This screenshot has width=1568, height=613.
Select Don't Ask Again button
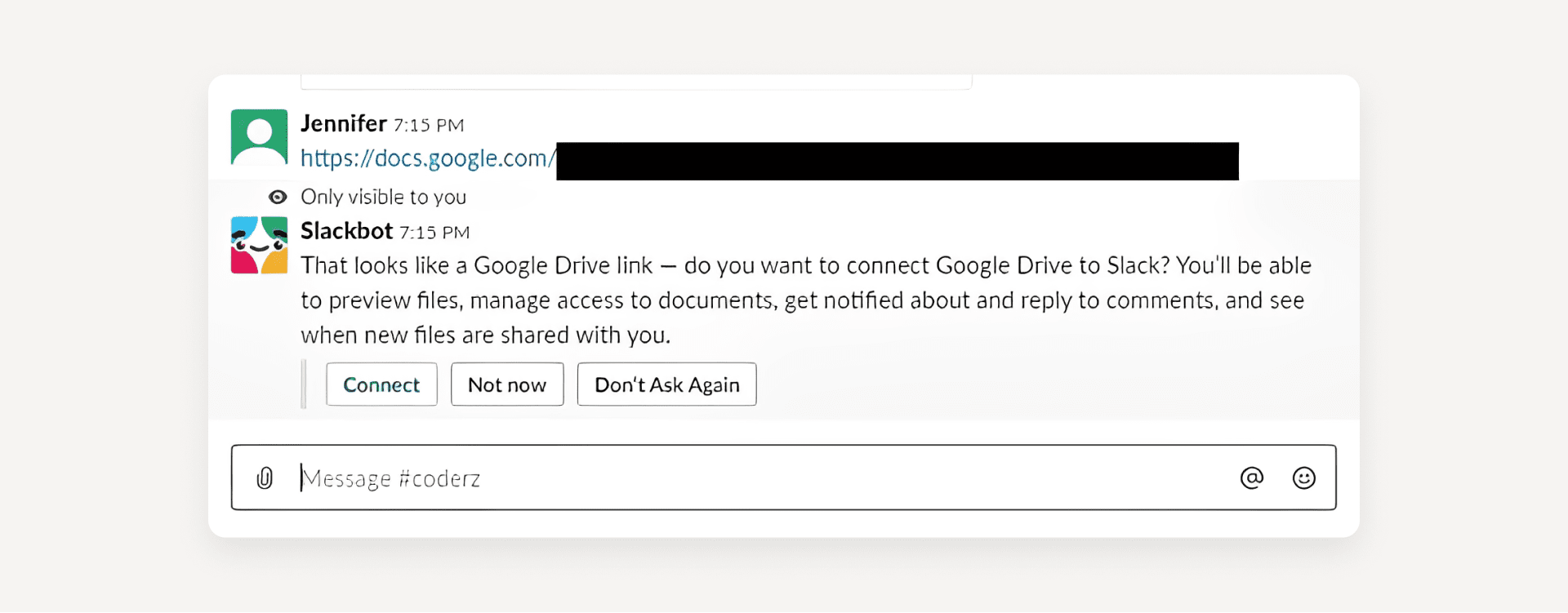click(x=666, y=384)
